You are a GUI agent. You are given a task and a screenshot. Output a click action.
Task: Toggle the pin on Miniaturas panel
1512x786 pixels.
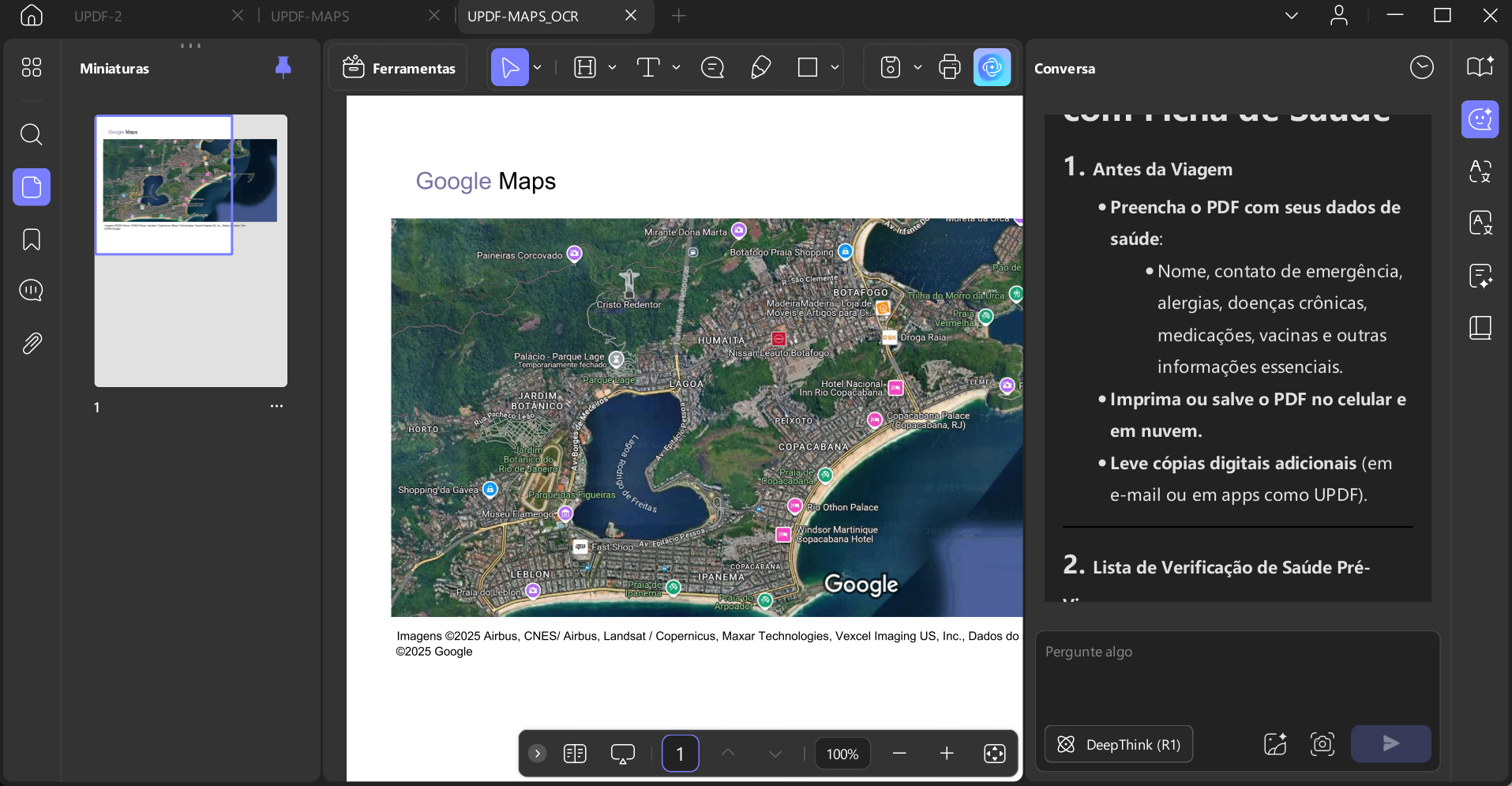pyautogui.click(x=283, y=68)
